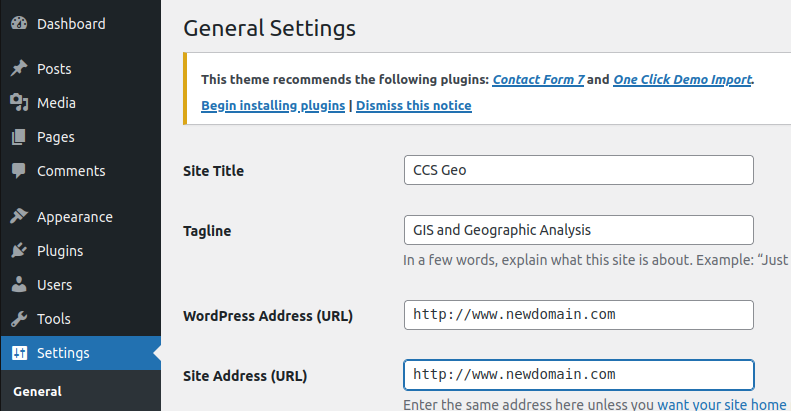Click the Media camera-and-music icon

coord(19,103)
